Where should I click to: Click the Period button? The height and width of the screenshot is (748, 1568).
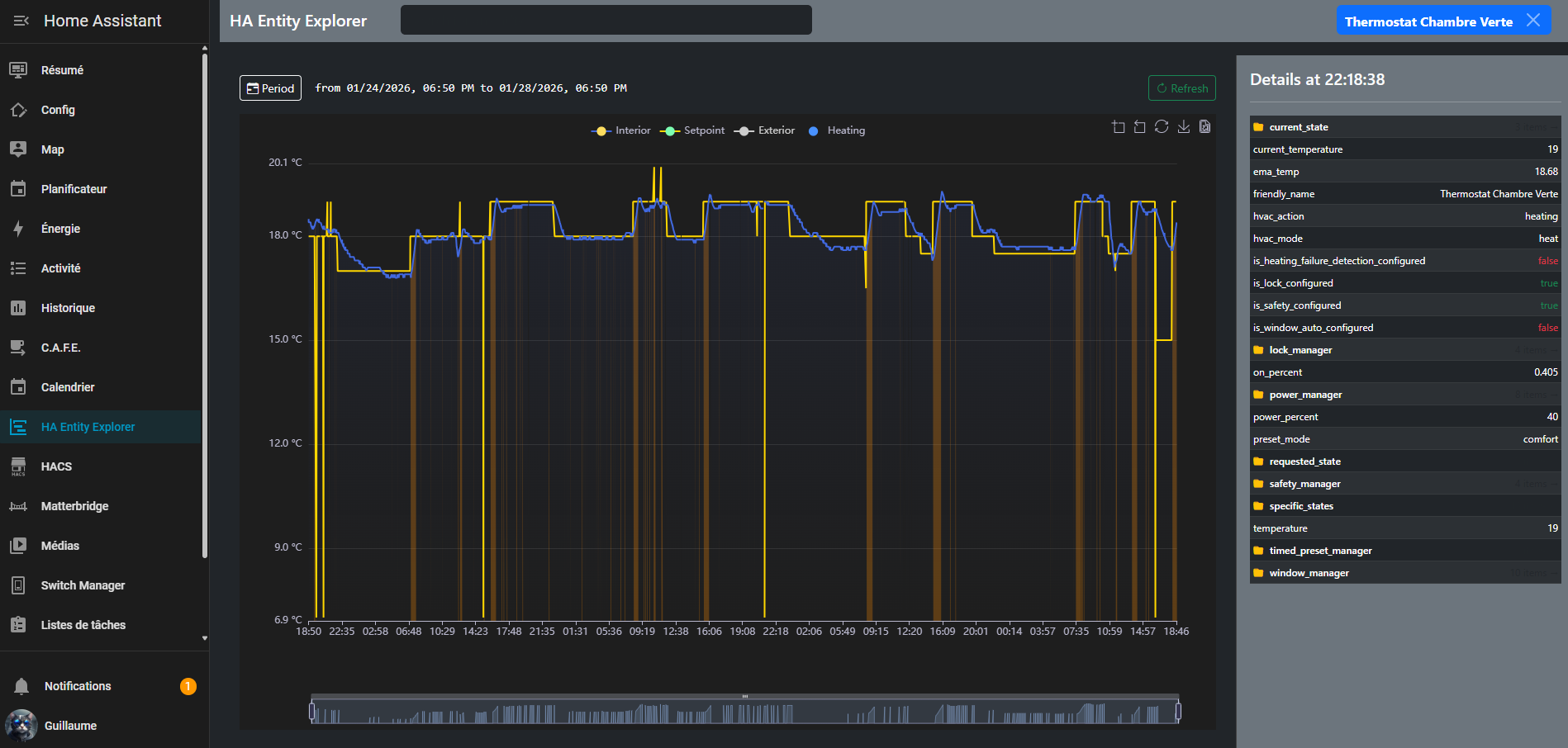click(x=270, y=88)
